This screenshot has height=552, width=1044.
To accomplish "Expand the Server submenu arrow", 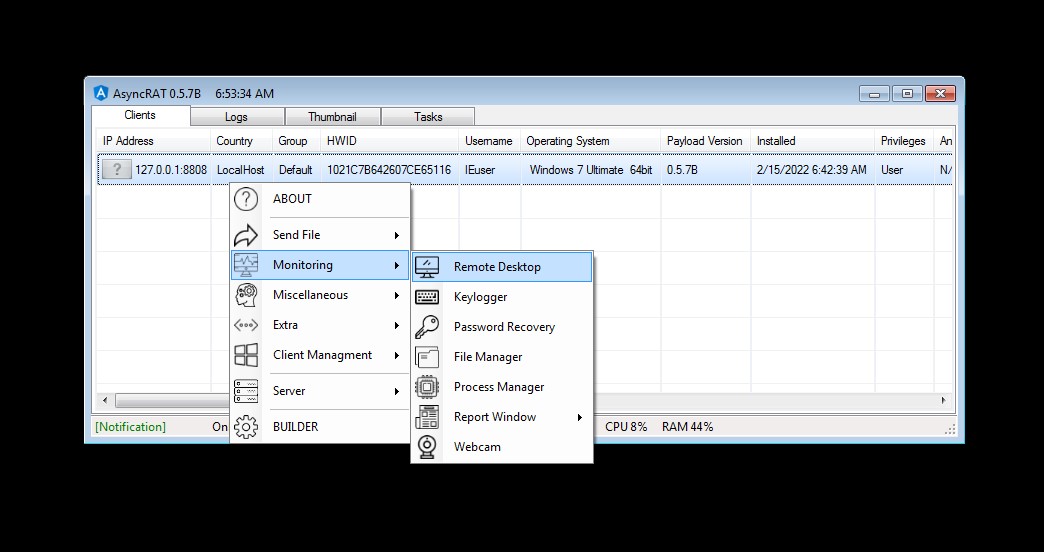I will pos(397,391).
